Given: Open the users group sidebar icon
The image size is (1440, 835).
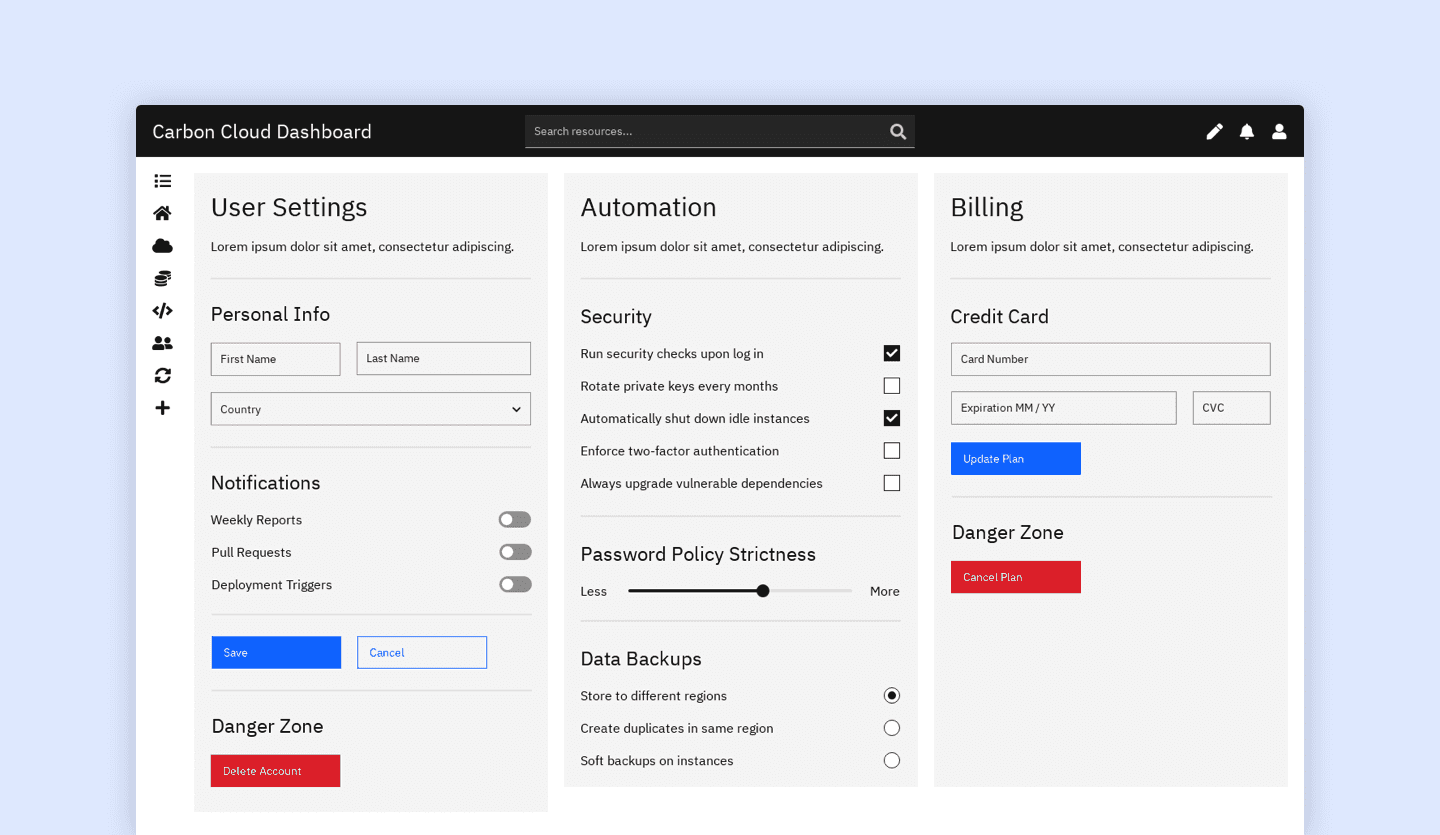Looking at the screenshot, I should [x=162, y=343].
